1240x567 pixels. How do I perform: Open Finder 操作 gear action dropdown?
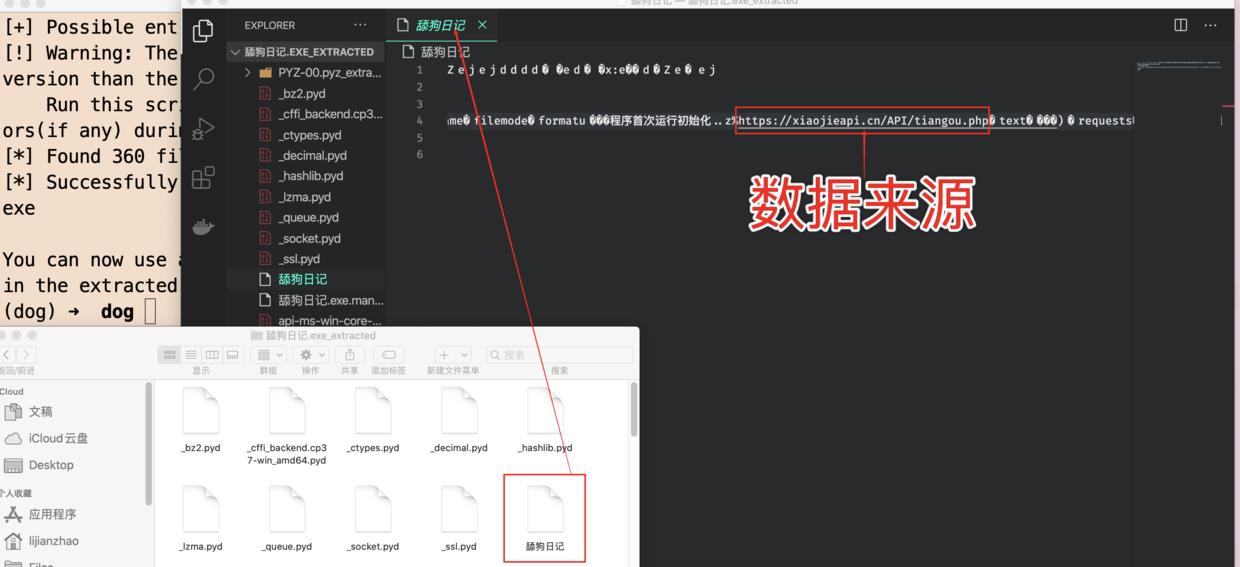coord(311,355)
